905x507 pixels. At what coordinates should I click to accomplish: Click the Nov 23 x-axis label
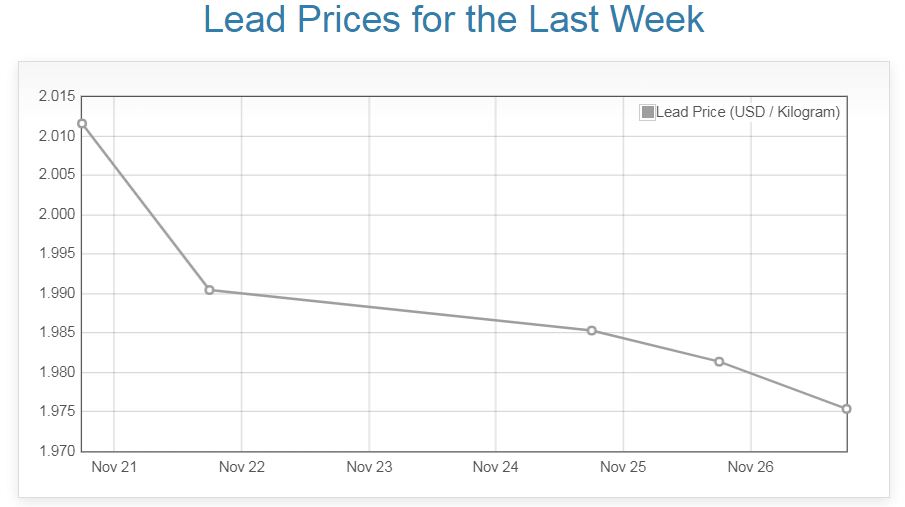coord(369,467)
